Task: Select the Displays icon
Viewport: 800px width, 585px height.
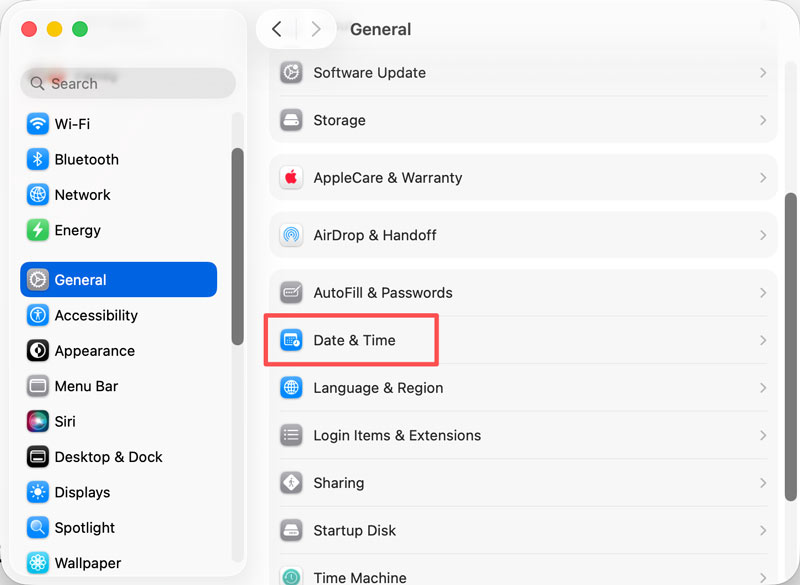Action: point(37,492)
